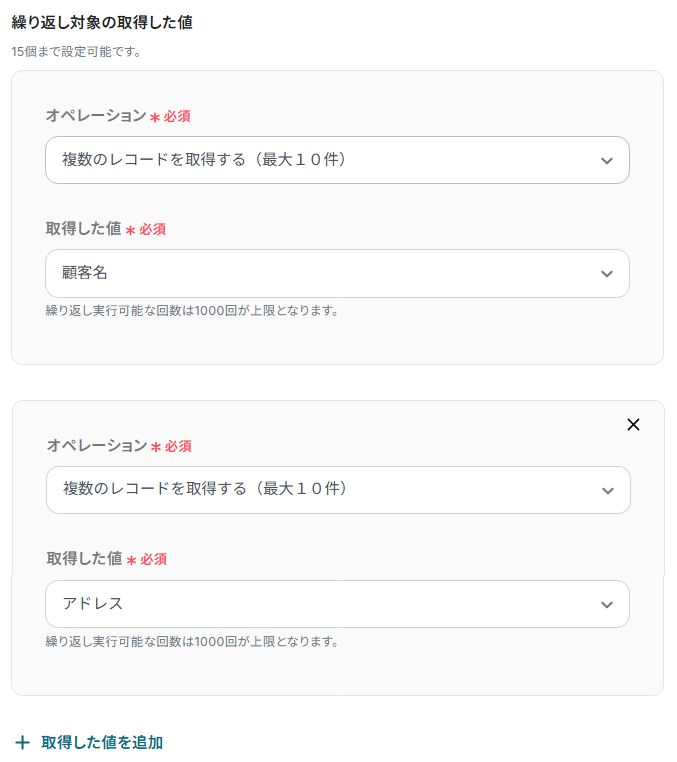Screen dimensions: 677x762
Task: Open the アドレス value selector
Action: coord(320,604)
